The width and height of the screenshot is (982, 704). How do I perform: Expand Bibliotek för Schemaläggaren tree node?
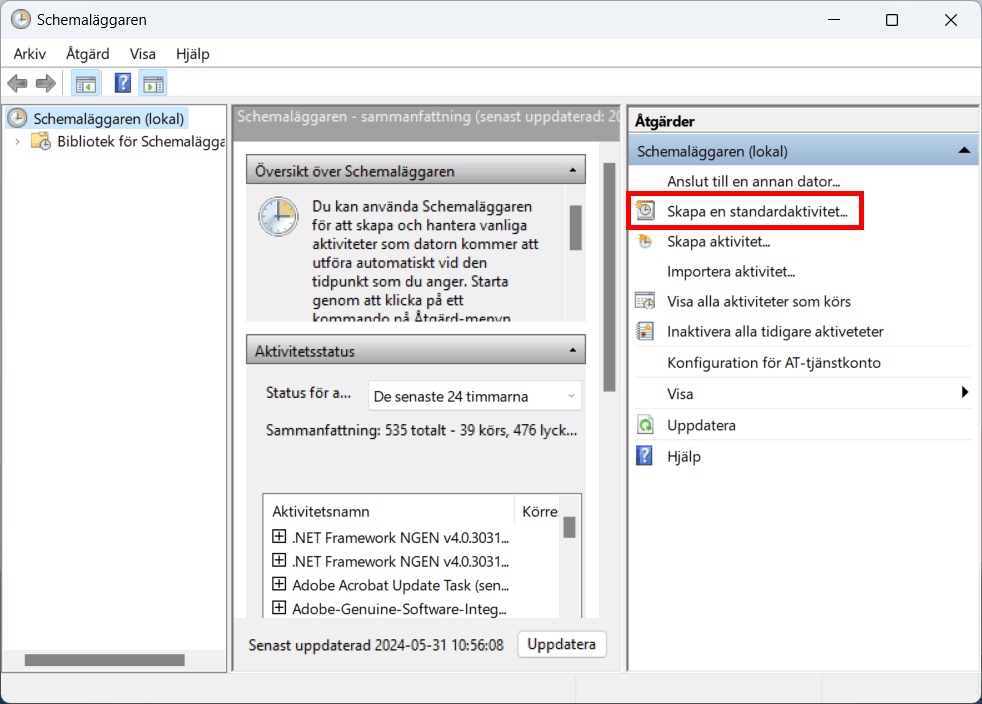(18, 142)
